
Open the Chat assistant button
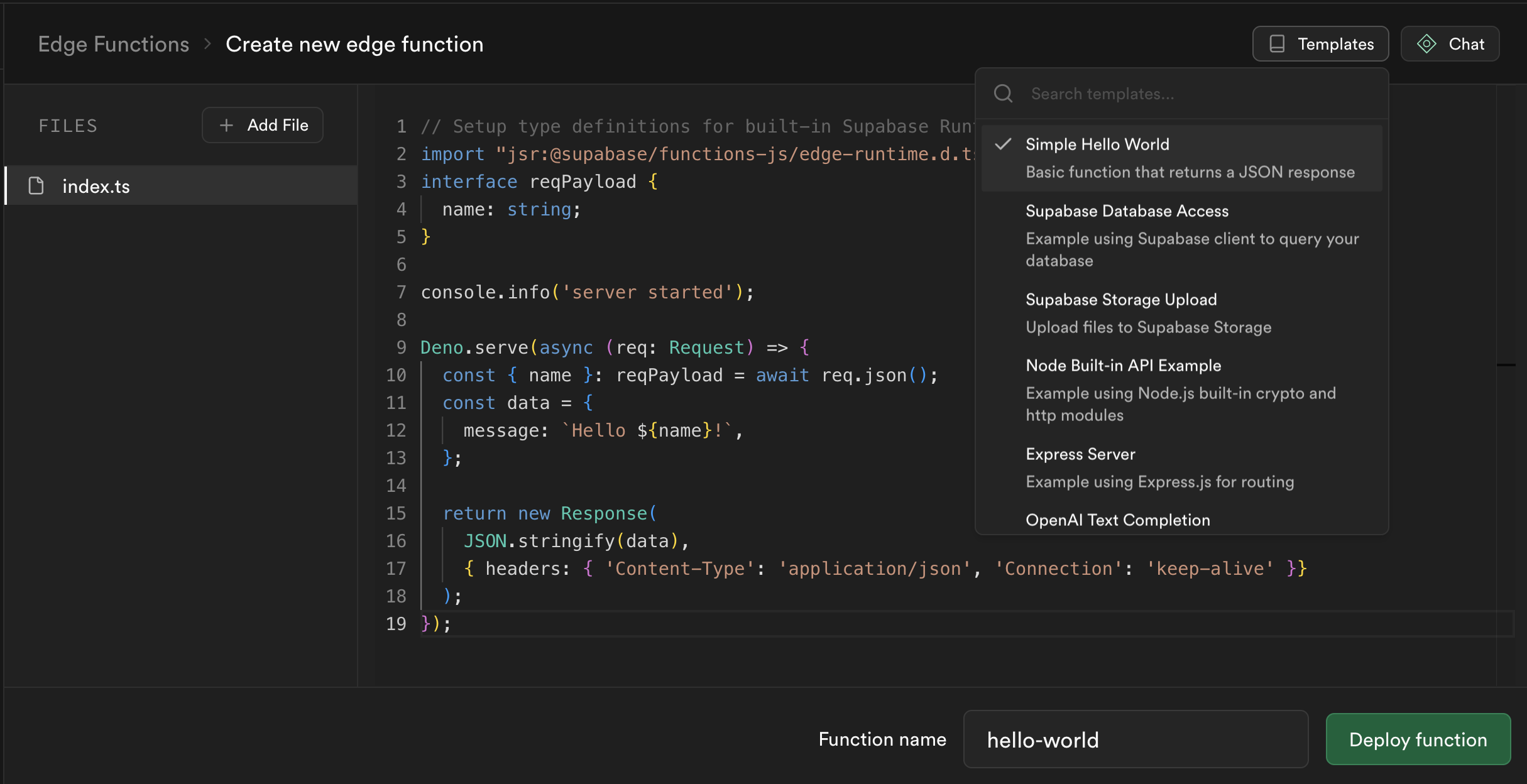pos(1450,44)
